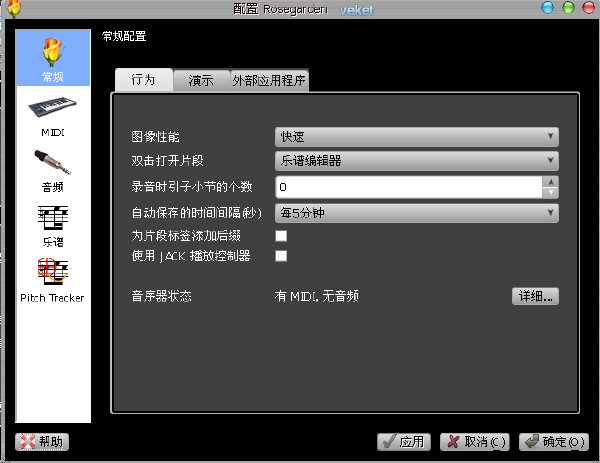Open the Pitch Tracker icon category
Image resolution: width=600 pixels, height=463 pixels.
[x=53, y=281]
